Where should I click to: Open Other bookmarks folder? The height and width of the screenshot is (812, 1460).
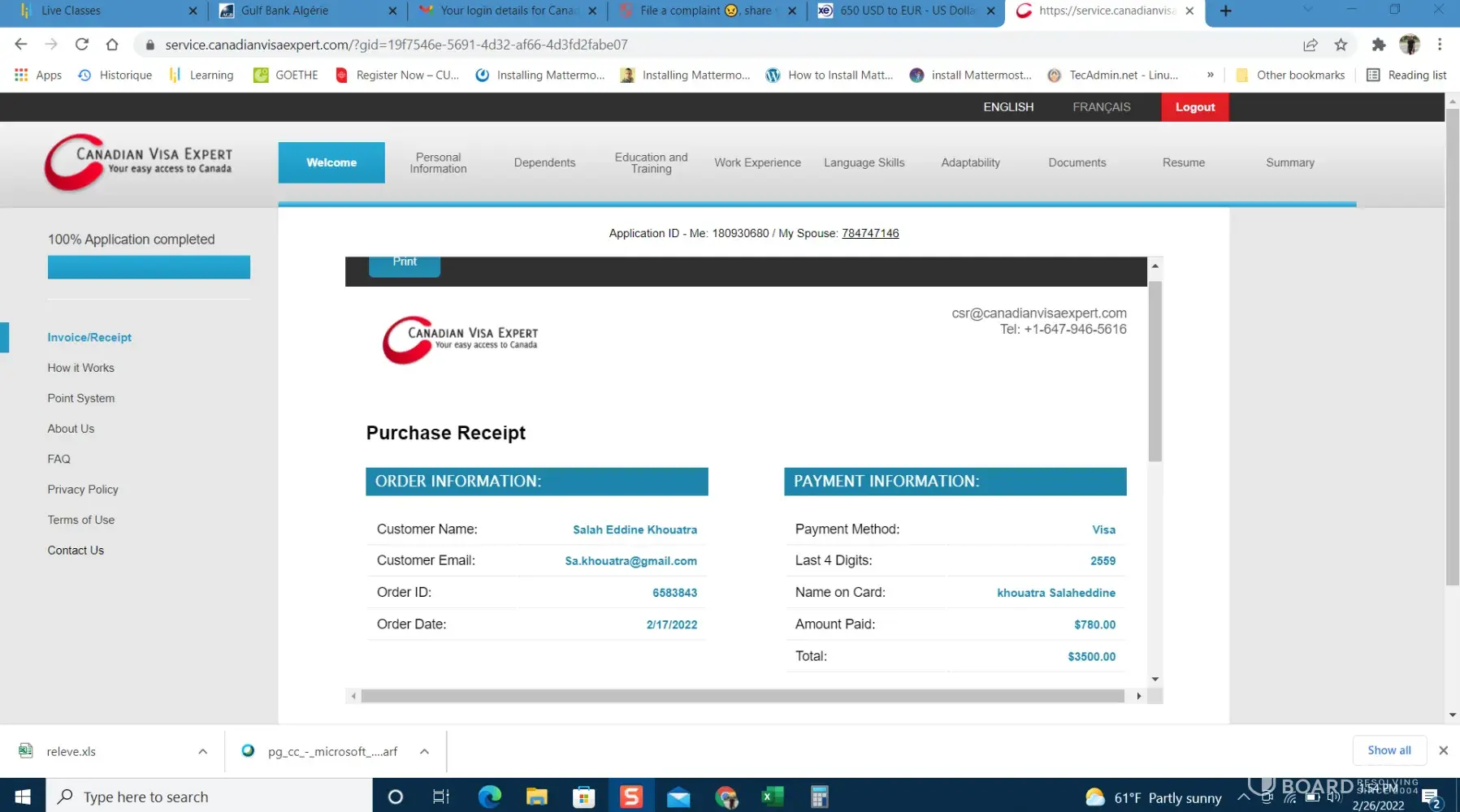(x=1290, y=75)
